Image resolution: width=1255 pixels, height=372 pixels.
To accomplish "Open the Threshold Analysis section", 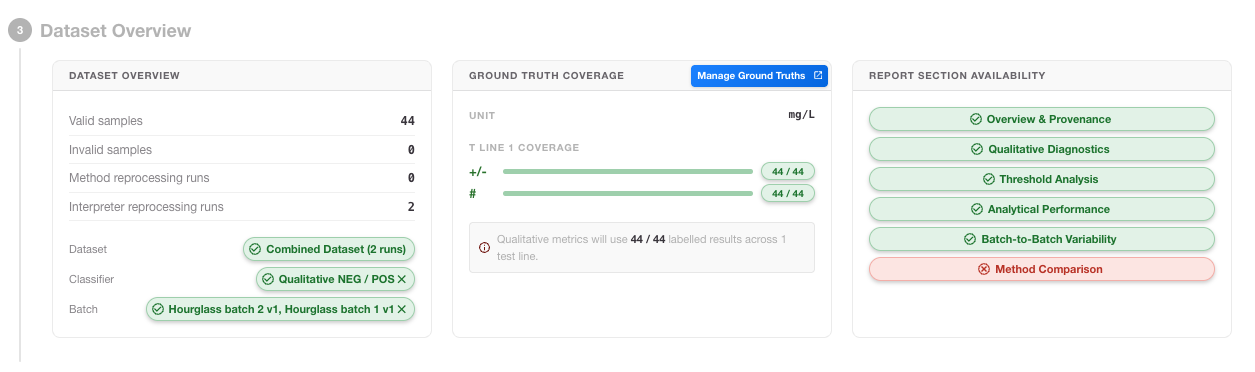I will tap(1041, 179).
